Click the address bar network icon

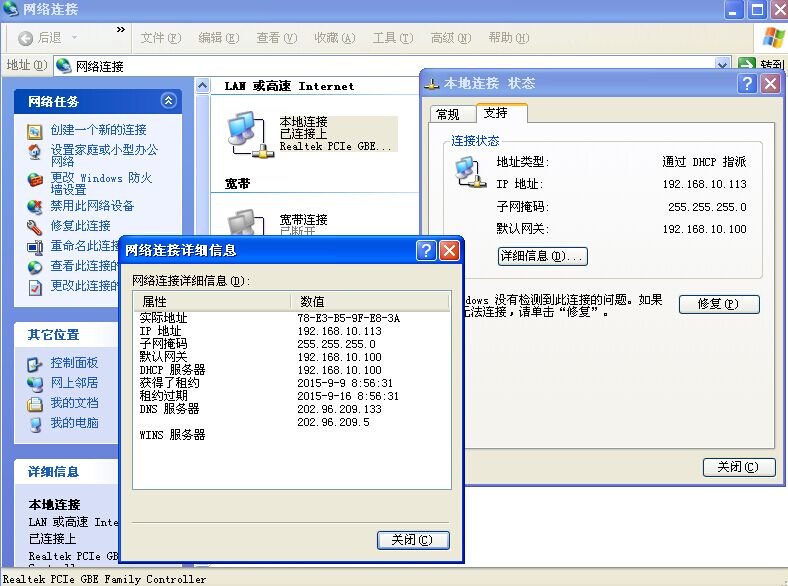[x=63, y=66]
